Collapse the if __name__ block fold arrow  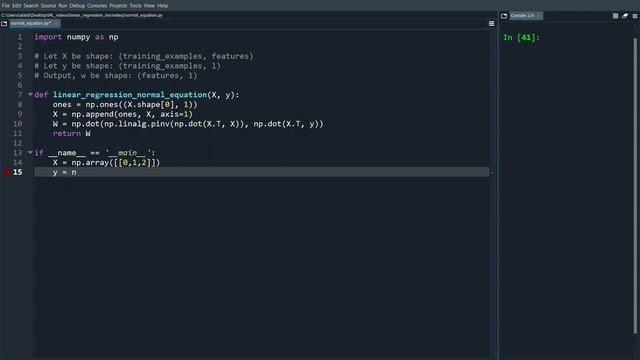pyautogui.click(x=30, y=152)
